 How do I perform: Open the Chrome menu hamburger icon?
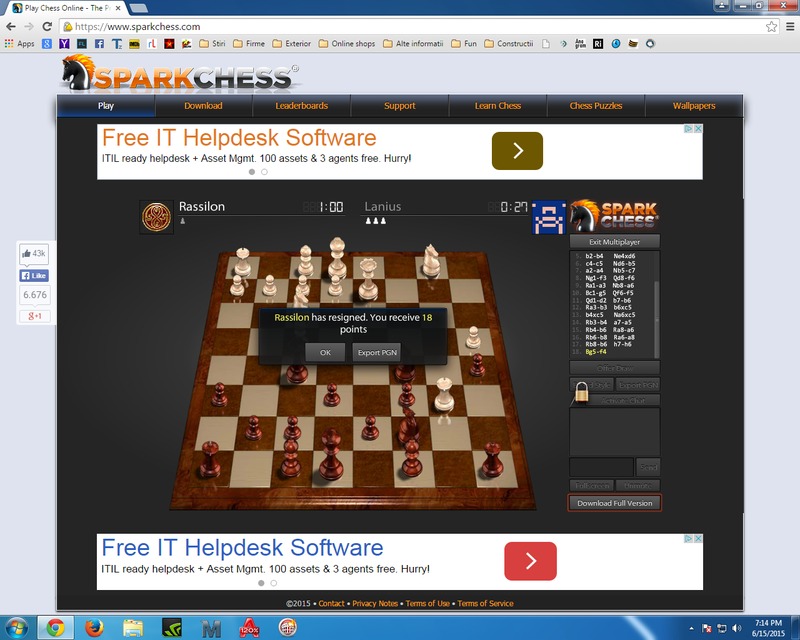tap(790, 27)
